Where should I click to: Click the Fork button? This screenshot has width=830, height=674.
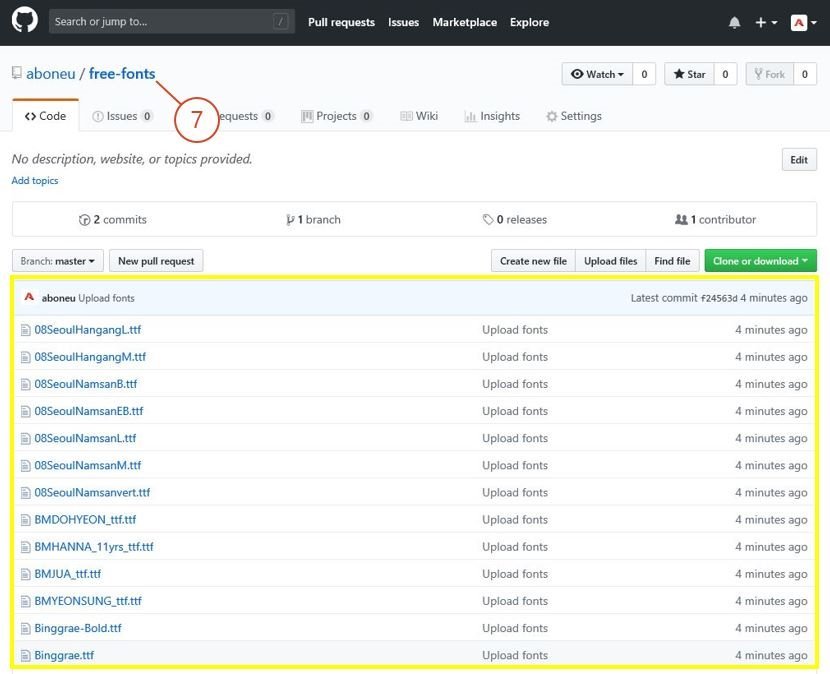(770, 74)
